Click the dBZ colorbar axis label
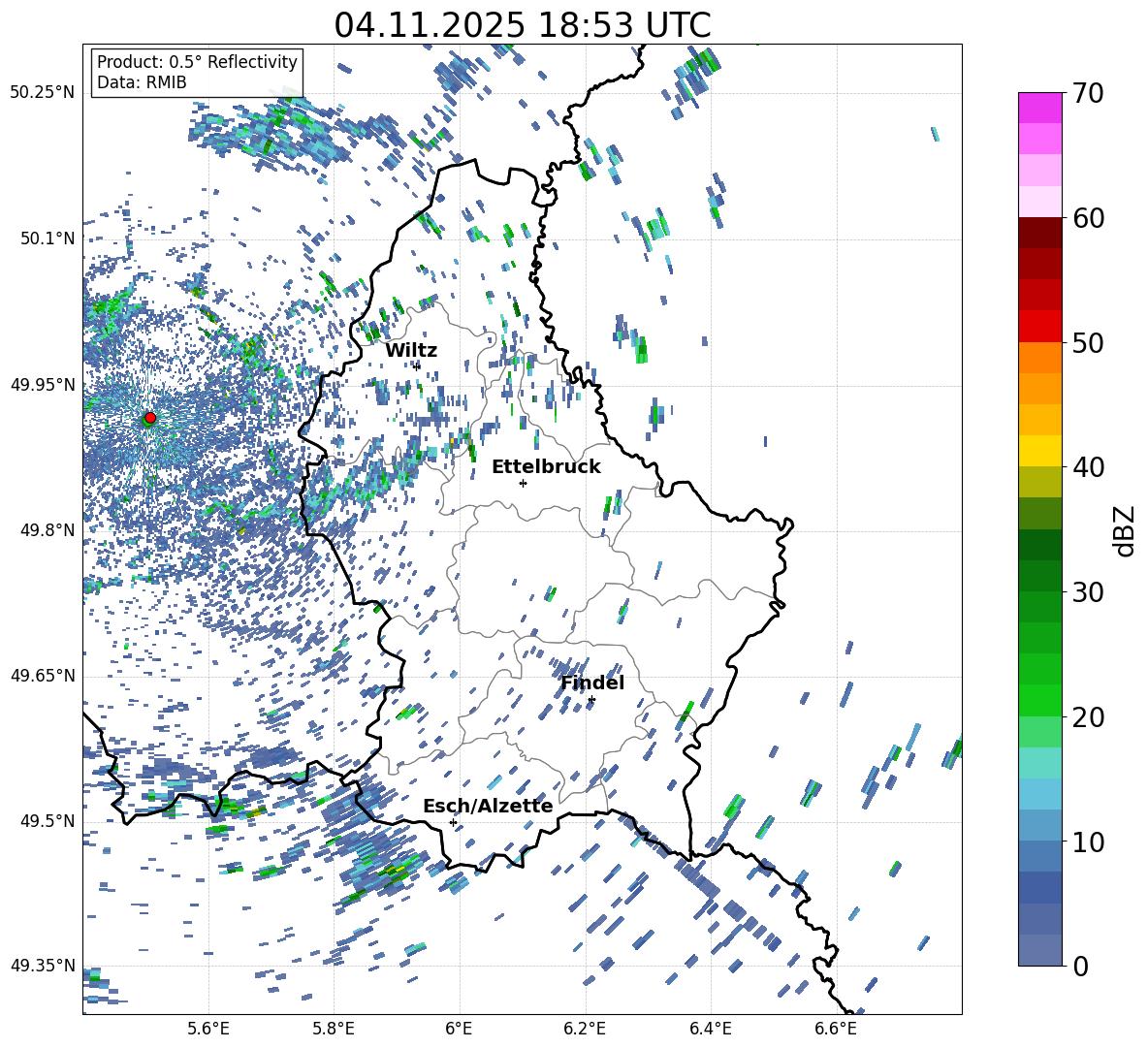 click(1125, 530)
